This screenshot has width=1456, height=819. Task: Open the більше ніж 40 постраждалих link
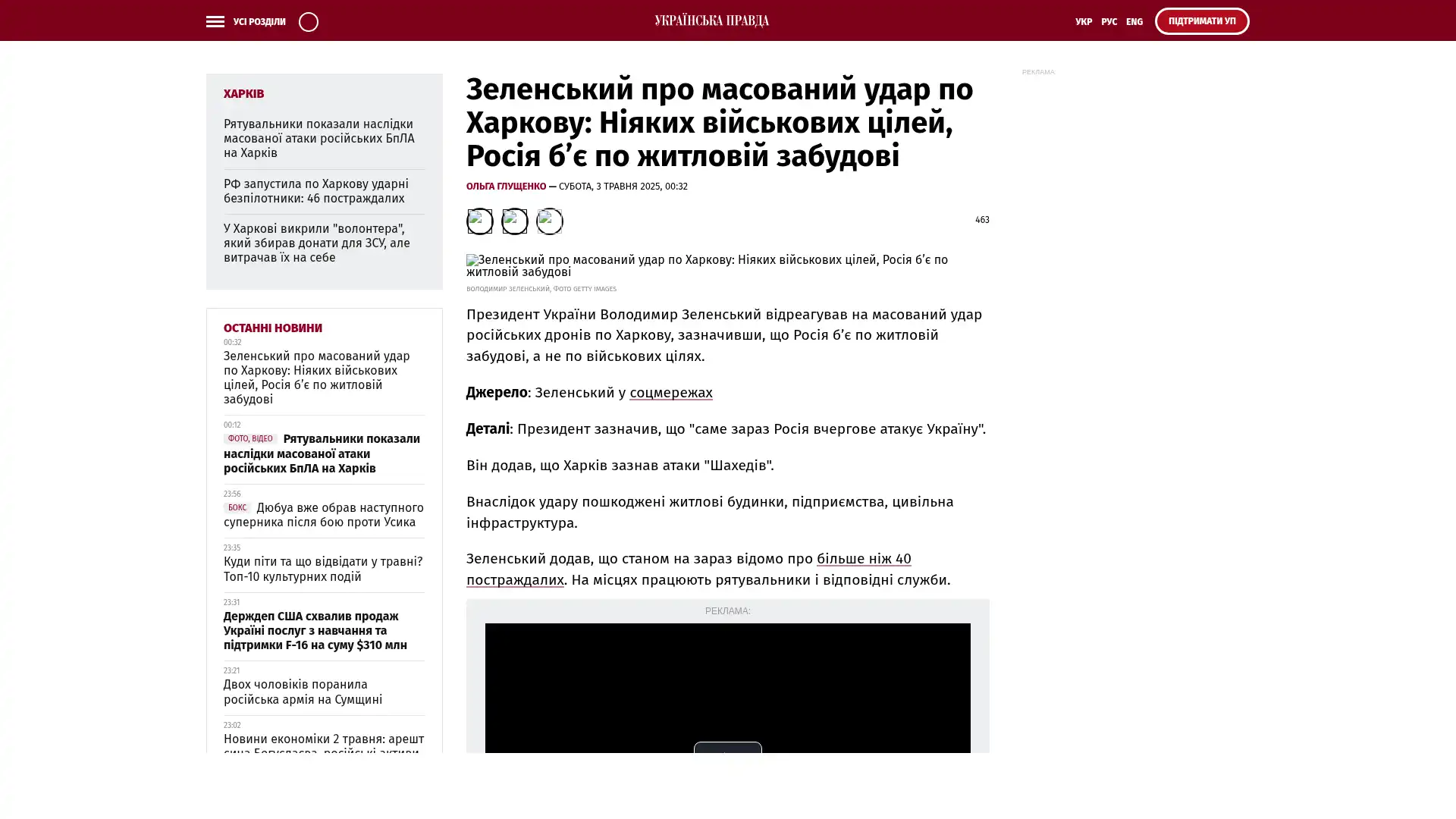tap(863, 559)
